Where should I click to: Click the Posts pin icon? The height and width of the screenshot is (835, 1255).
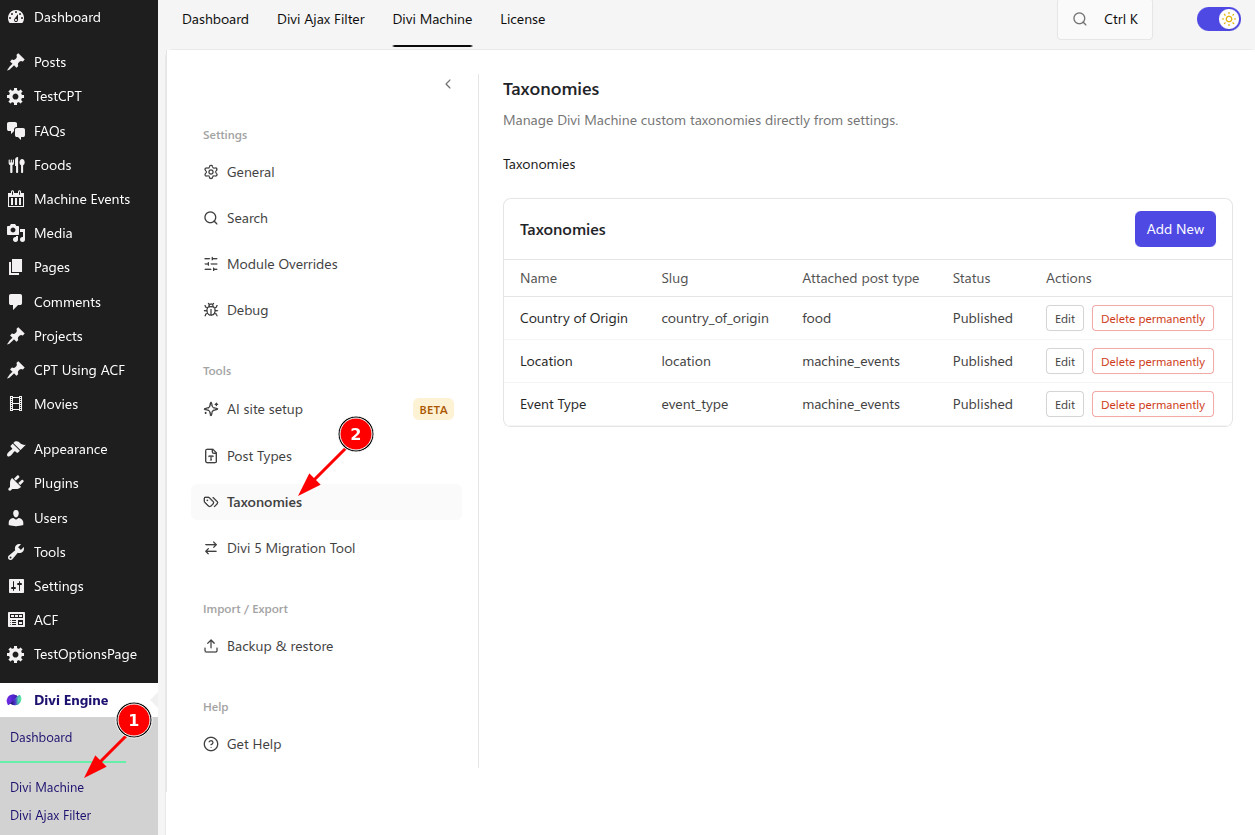coord(15,62)
